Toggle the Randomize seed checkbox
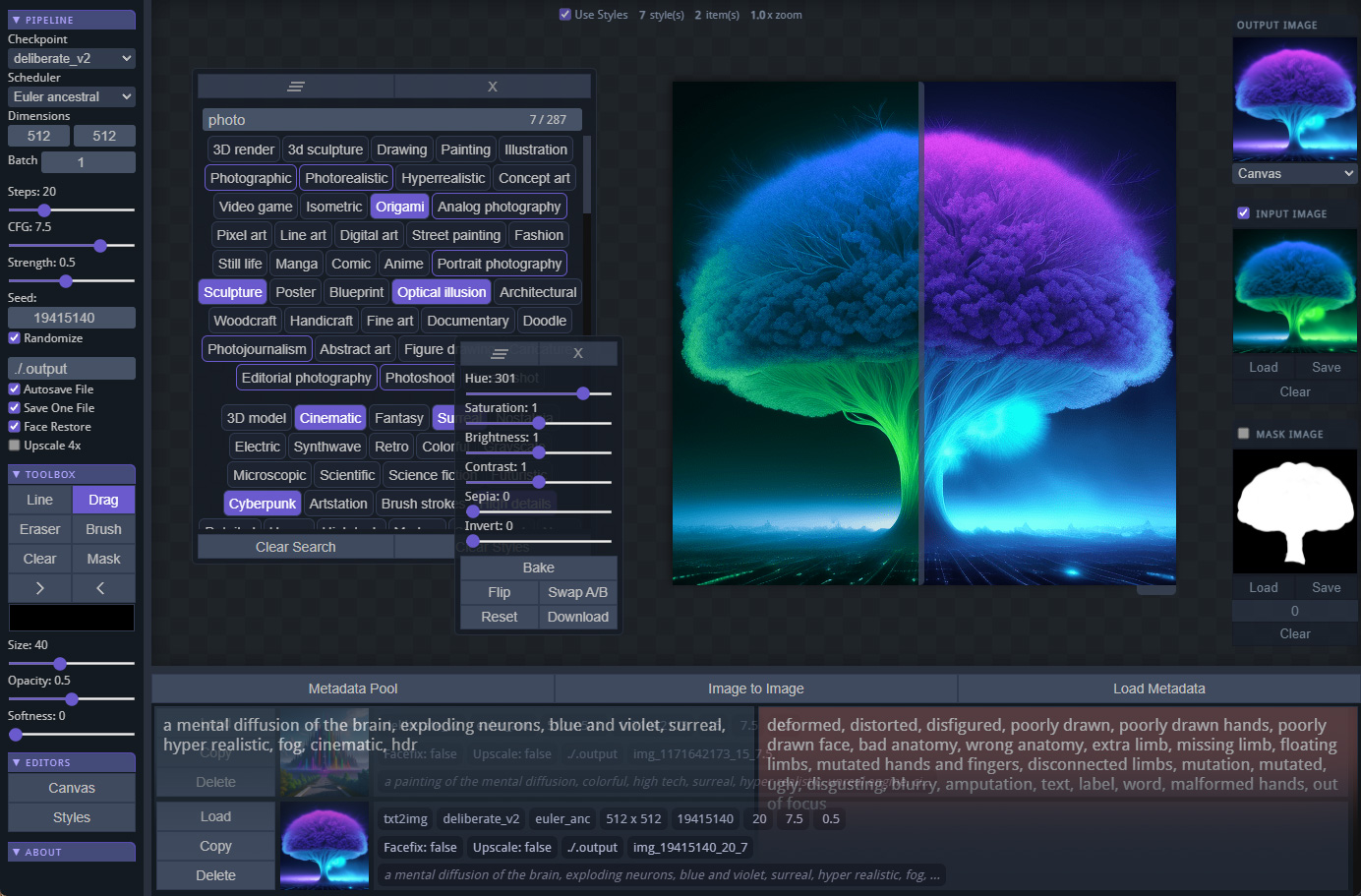This screenshot has width=1361, height=896. point(15,338)
